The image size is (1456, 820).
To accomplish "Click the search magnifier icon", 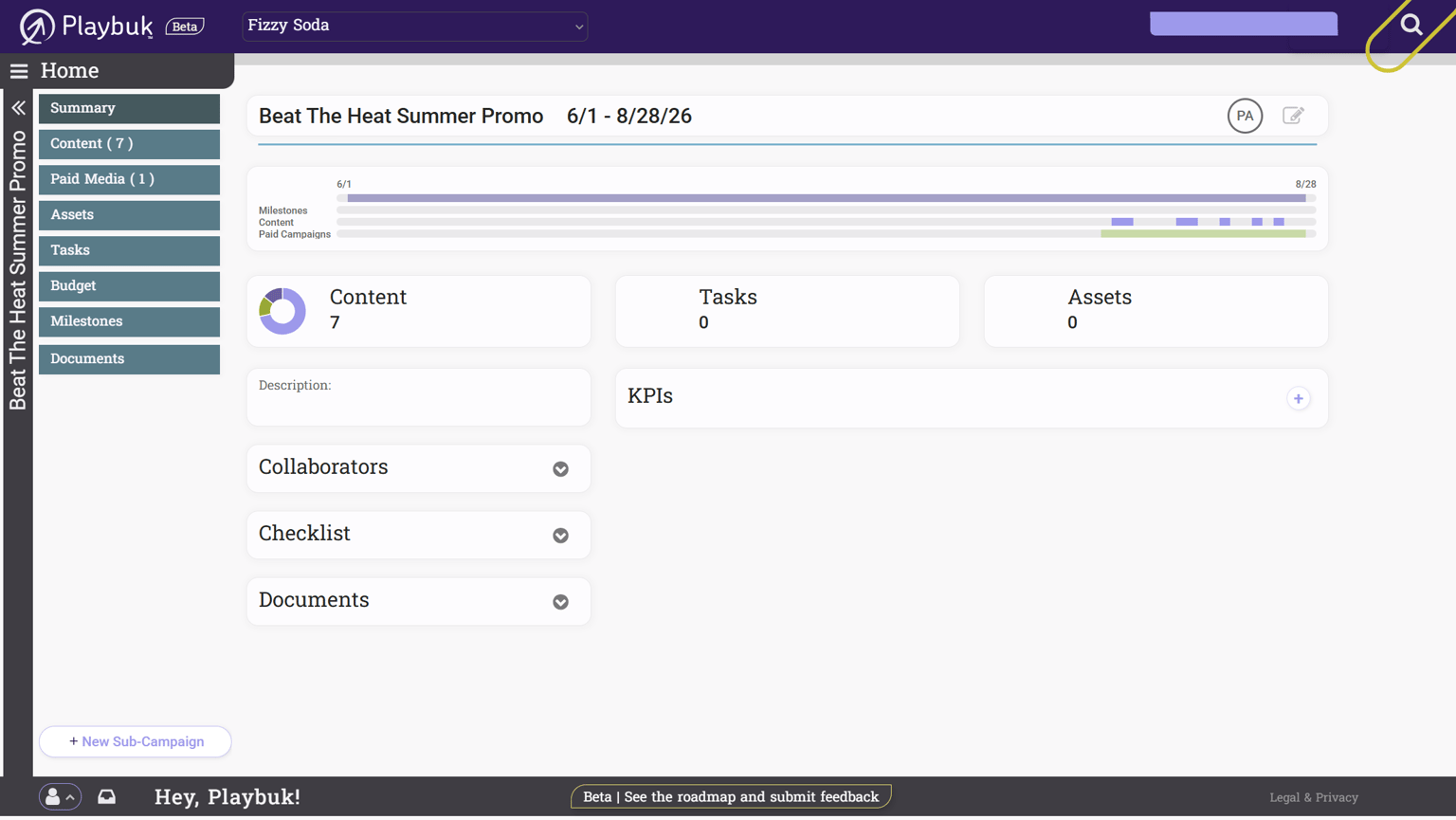I will pos(1411,25).
